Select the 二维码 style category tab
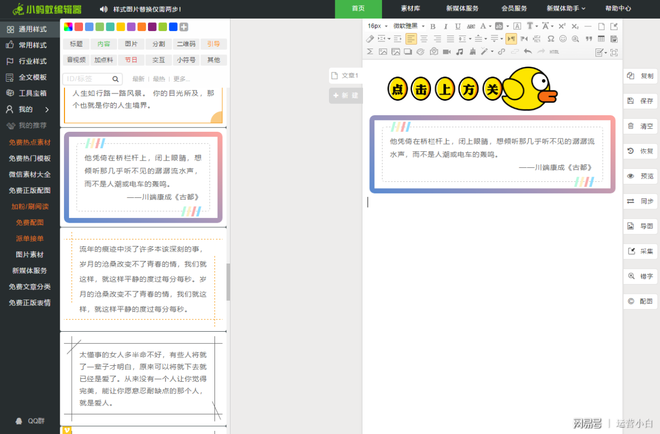660x434 pixels. coord(186,44)
